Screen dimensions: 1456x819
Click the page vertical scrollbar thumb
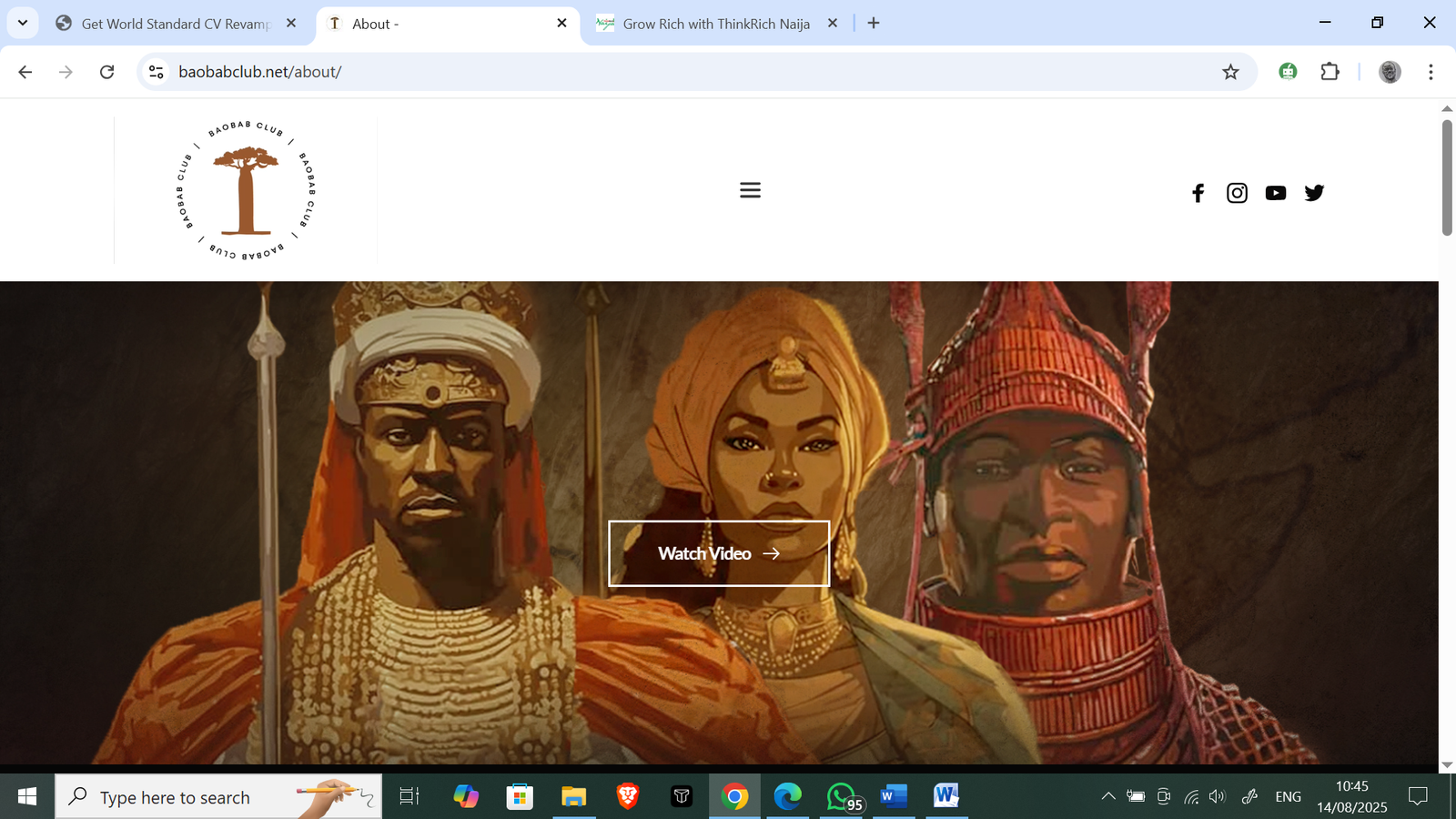[1447, 177]
